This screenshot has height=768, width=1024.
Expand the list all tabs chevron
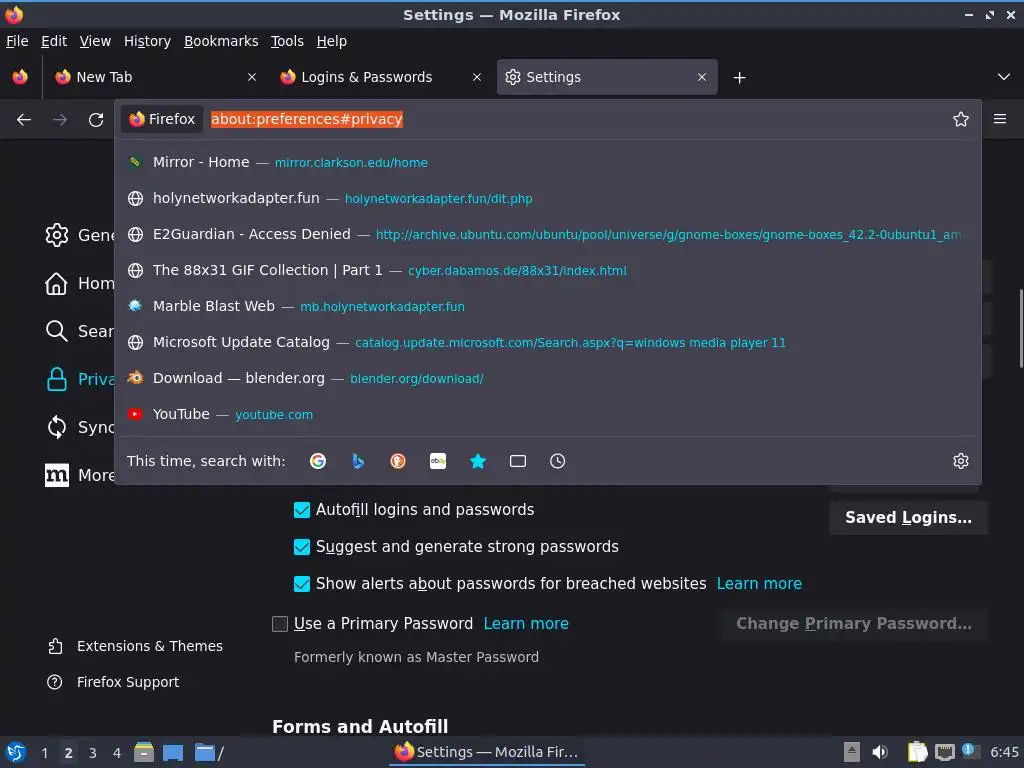[x=1004, y=77]
